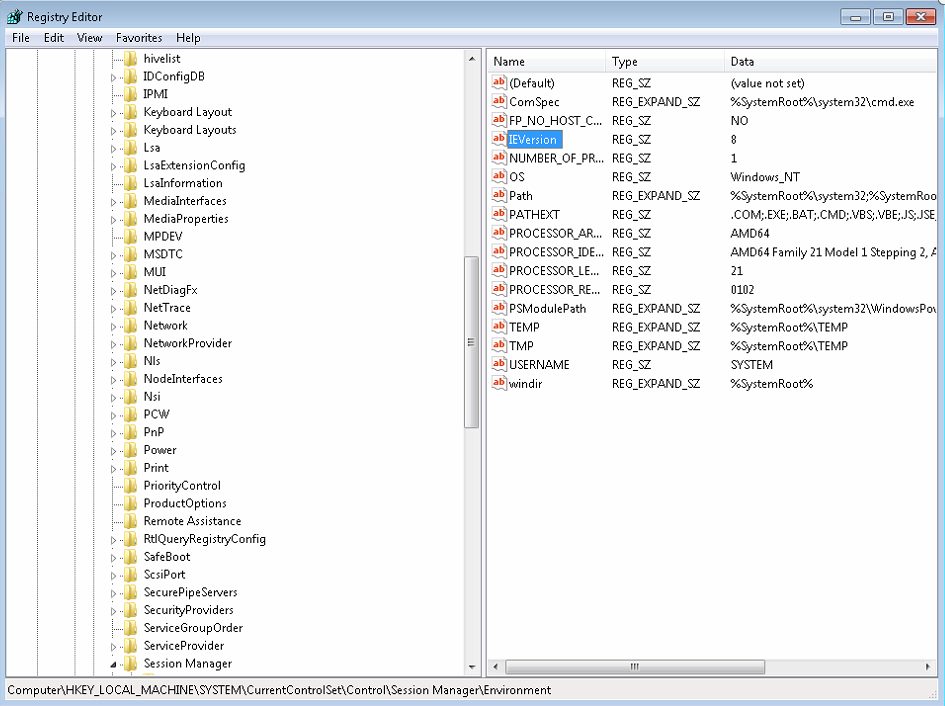This screenshot has height=706, width=945.
Task: Click the ab icon for the TEMP value
Action: pyautogui.click(x=498, y=327)
